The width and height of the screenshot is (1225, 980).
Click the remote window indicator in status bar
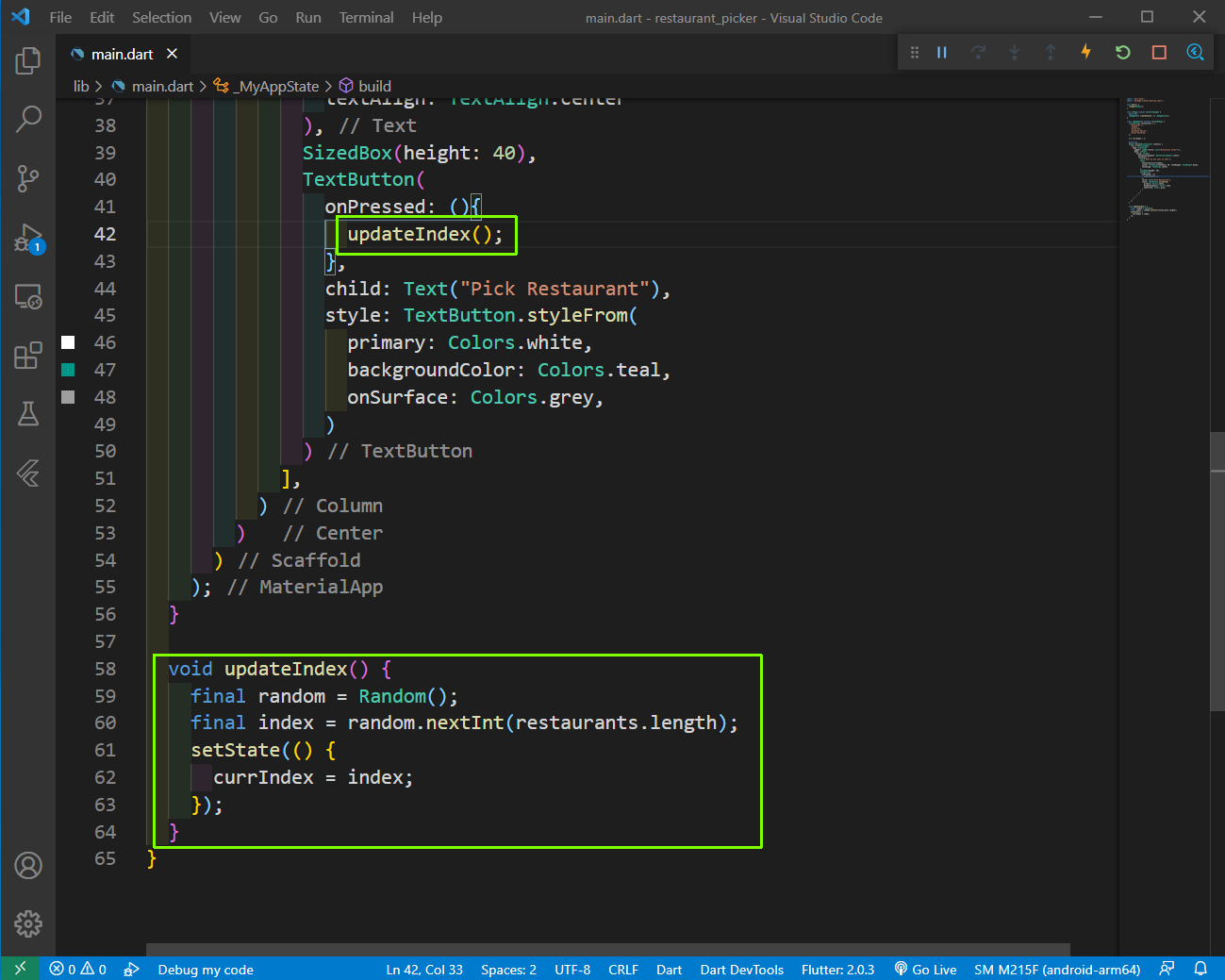(x=20, y=969)
